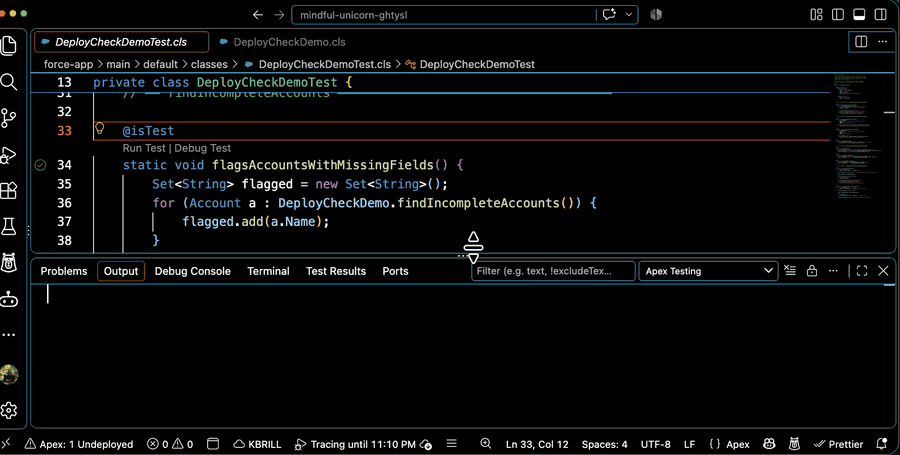900x455 pixels.
Task: Open the robot chat icon in activity bar
Action: [x=9, y=299]
